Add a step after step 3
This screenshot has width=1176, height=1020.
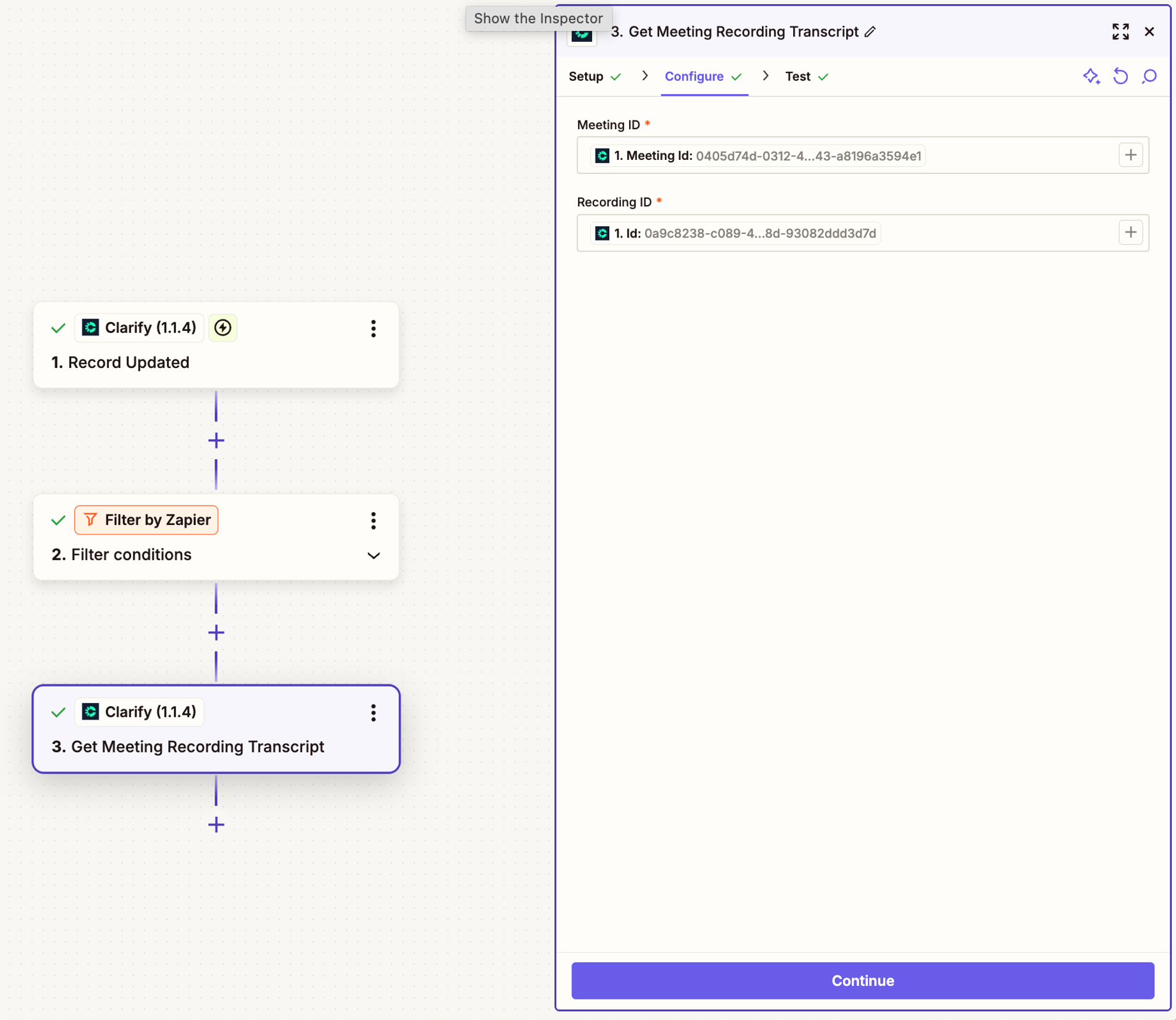point(216,825)
